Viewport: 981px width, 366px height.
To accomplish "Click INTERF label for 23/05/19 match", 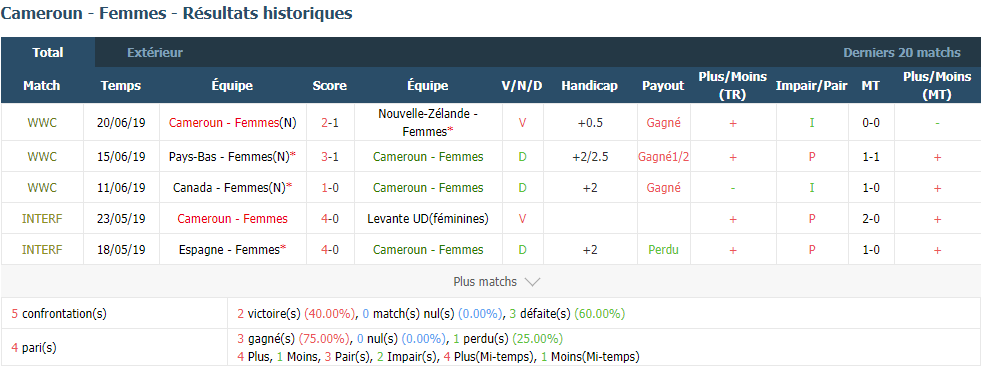I will (42, 219).
